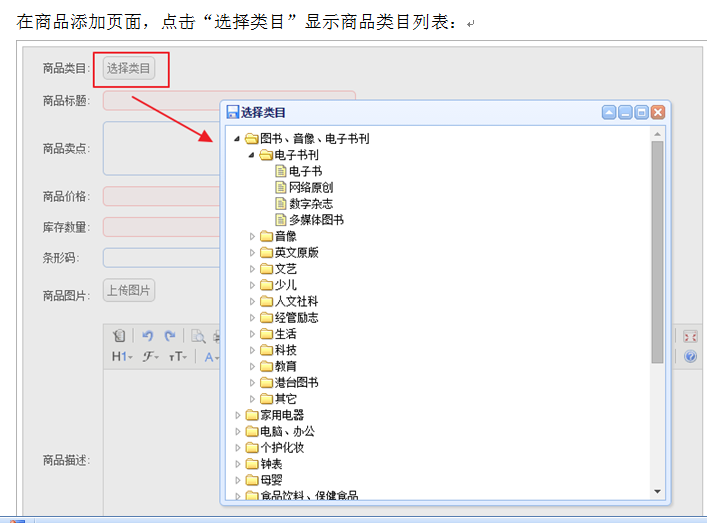Select the 多媒体图书 leaf category

tap(316, 220)
